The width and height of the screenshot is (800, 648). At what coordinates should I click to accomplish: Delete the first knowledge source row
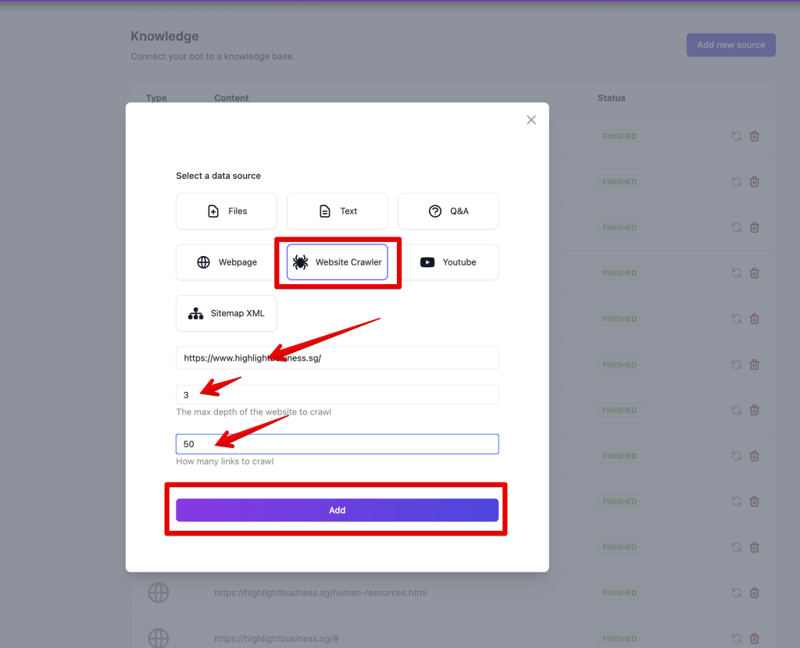click(x=755, y=136)
